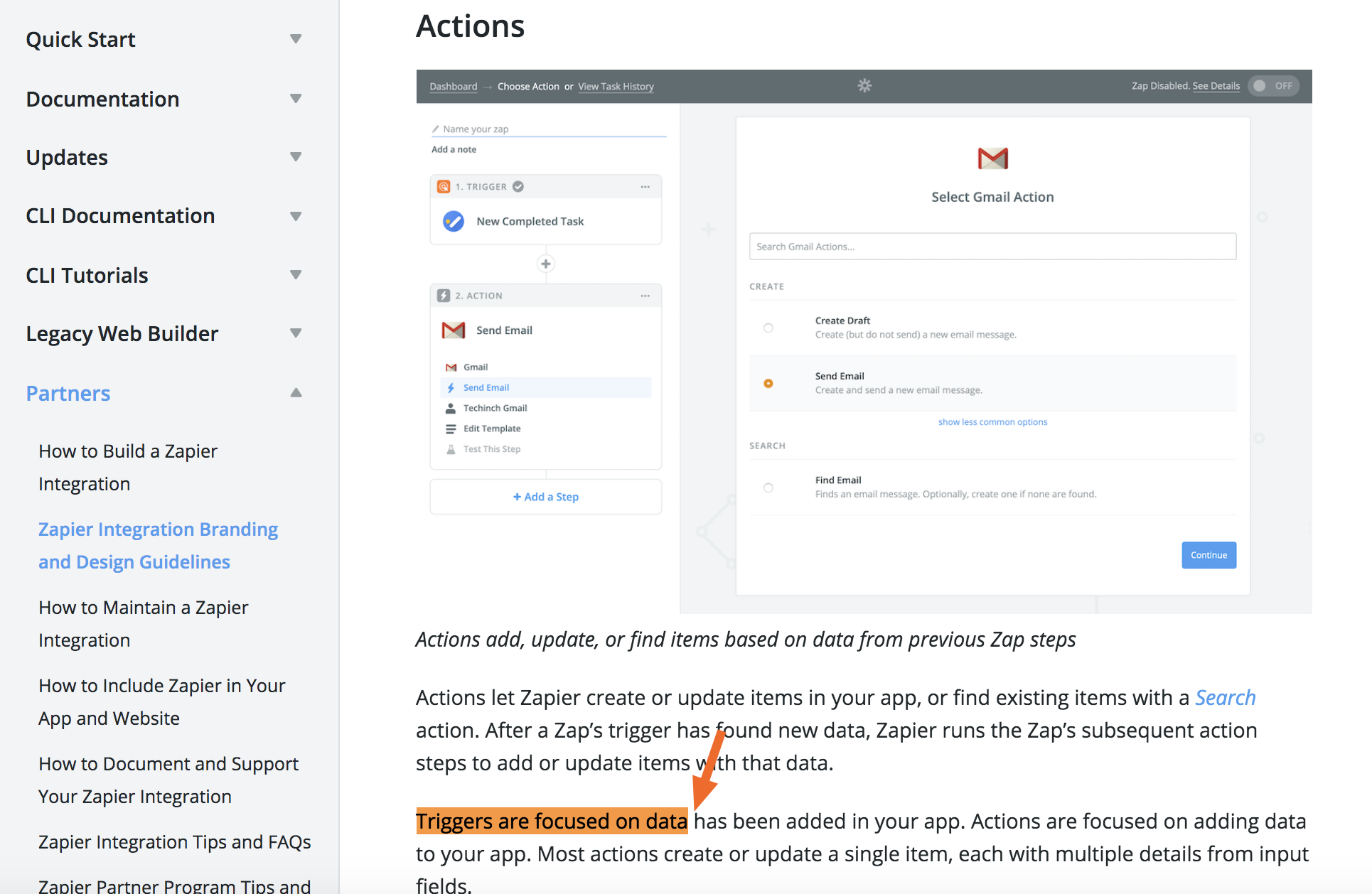Click the Gmail icon beside Send Email step

[x=454, y=330]
